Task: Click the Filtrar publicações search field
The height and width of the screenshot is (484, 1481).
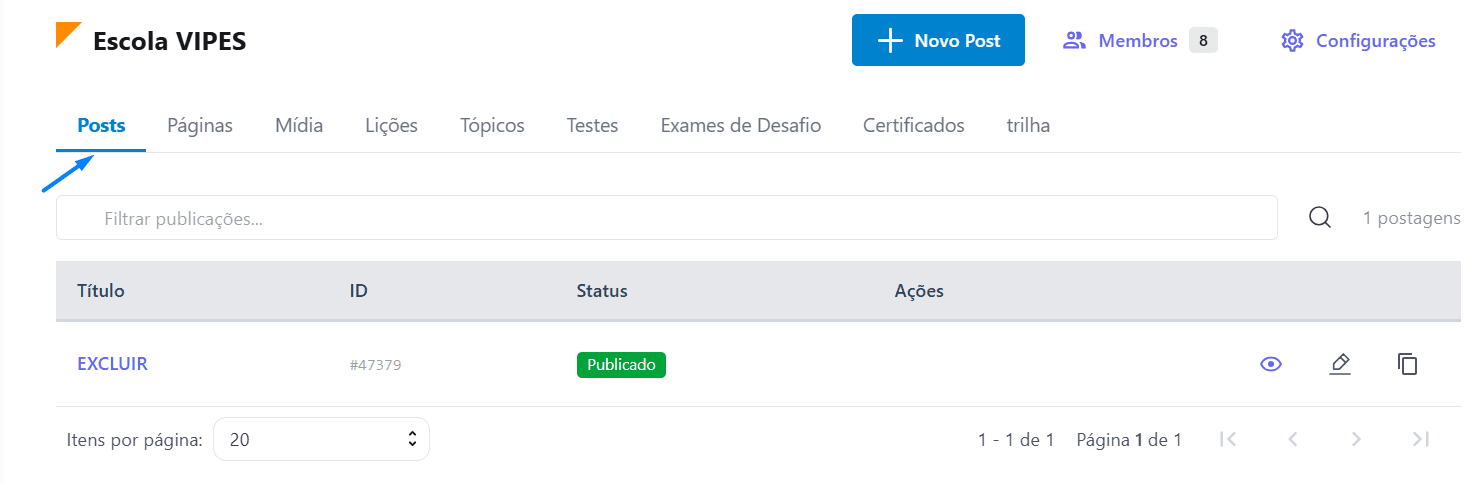Action: click(x=667, y=217)
